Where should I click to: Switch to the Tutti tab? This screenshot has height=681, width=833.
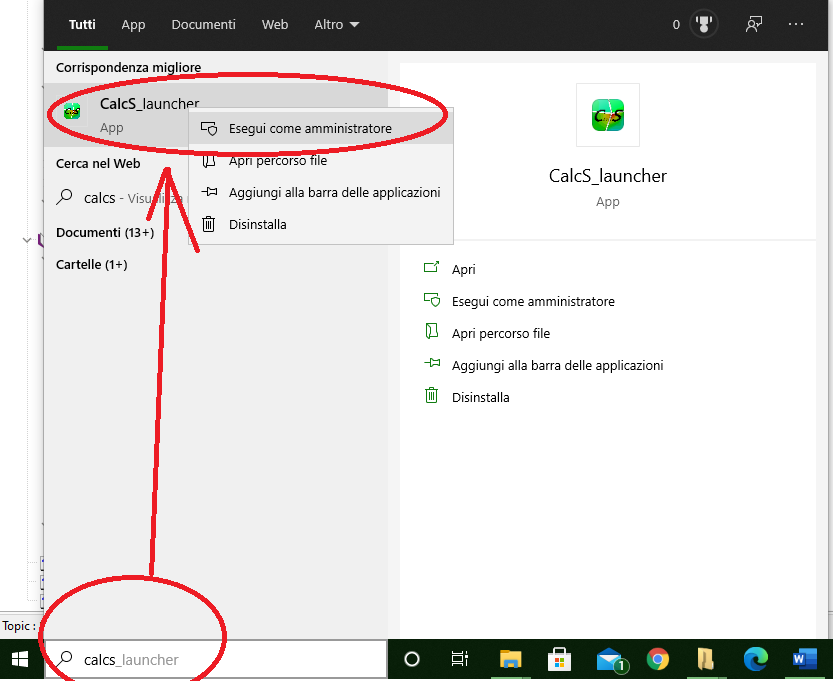(x=82, y=24)
